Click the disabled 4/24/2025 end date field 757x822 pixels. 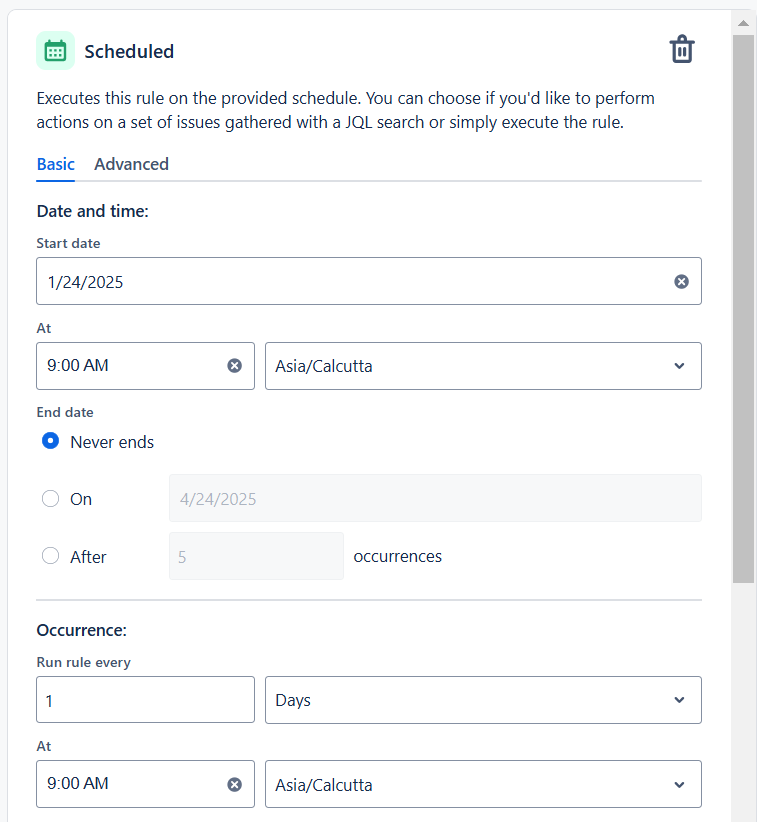(x=435, y=499)
